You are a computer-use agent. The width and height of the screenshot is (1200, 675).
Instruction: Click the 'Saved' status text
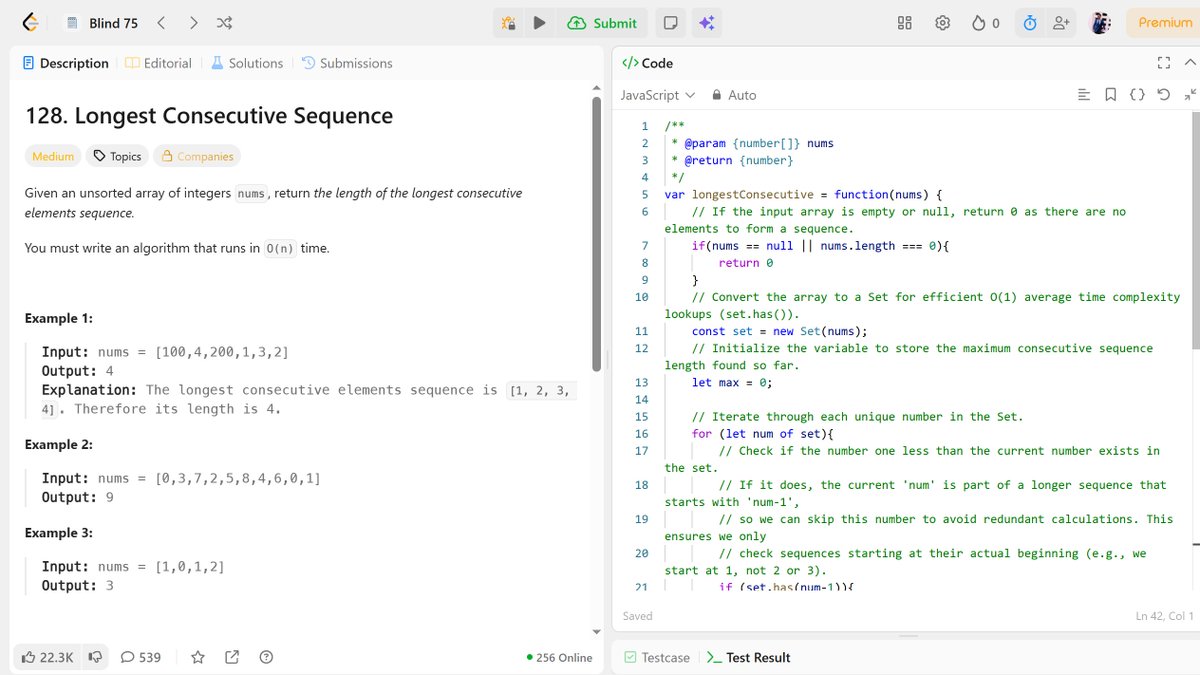click(637, 616)
